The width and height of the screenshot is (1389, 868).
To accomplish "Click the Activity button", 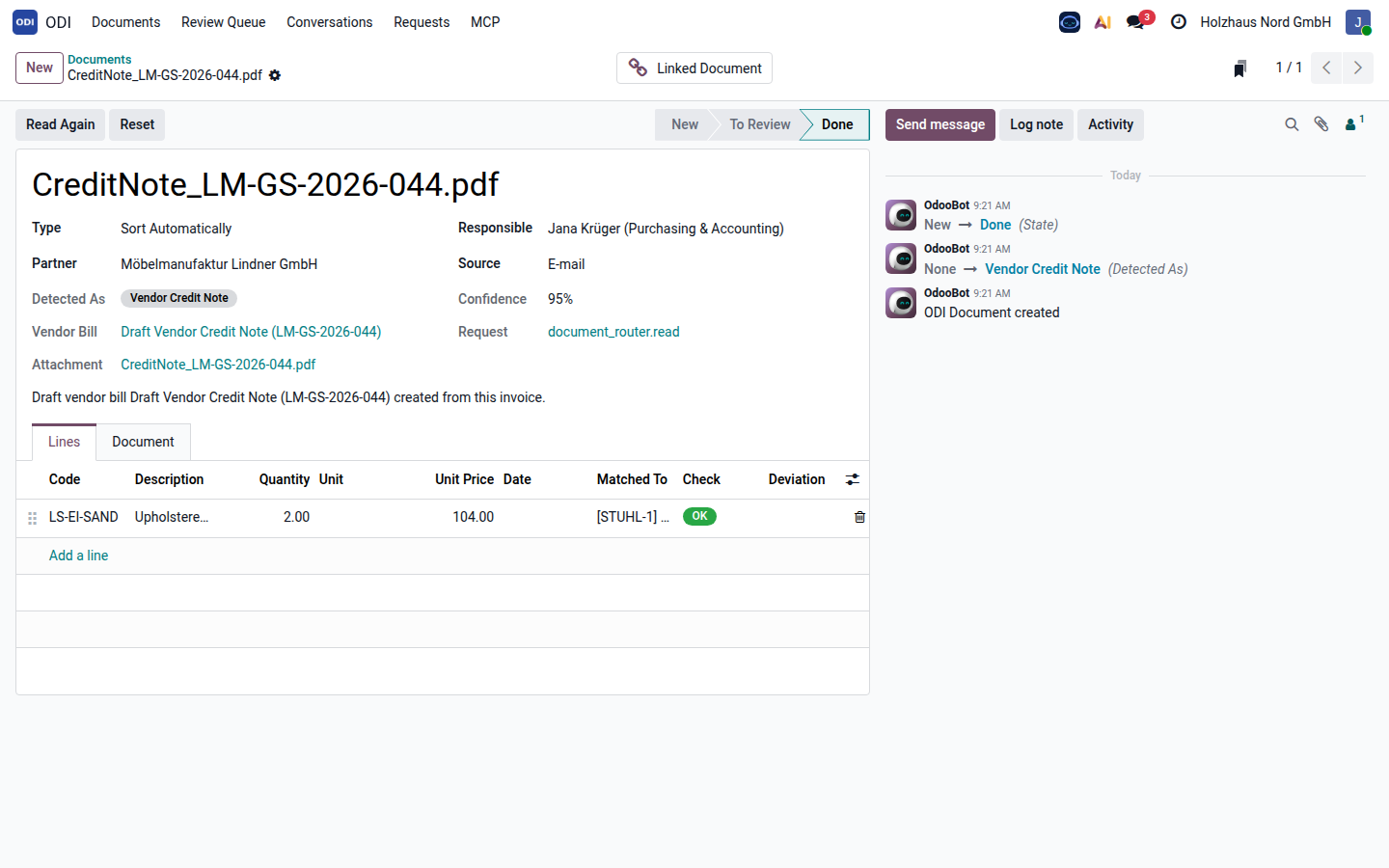I will [x=1111, y=124].
